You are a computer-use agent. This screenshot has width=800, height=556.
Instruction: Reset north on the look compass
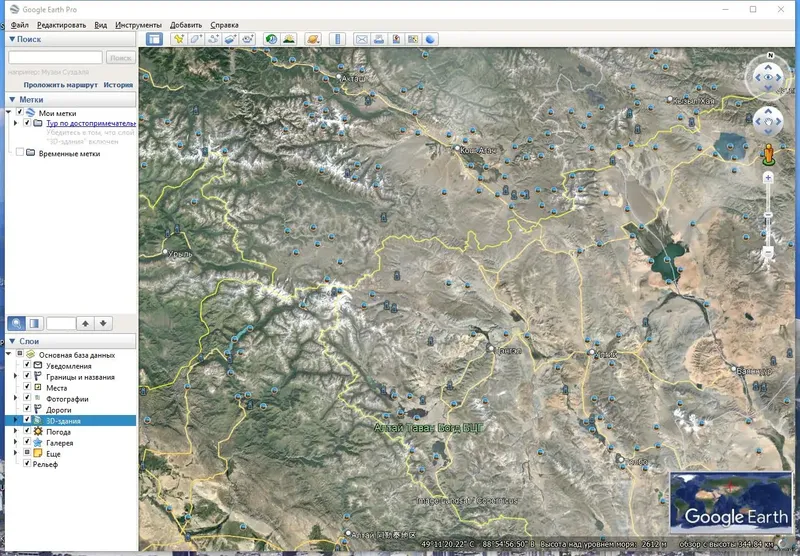click(770, 55)
